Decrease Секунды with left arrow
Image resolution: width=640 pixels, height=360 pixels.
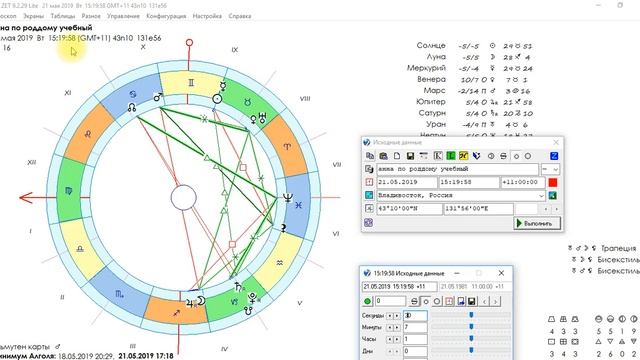(390, 316)
